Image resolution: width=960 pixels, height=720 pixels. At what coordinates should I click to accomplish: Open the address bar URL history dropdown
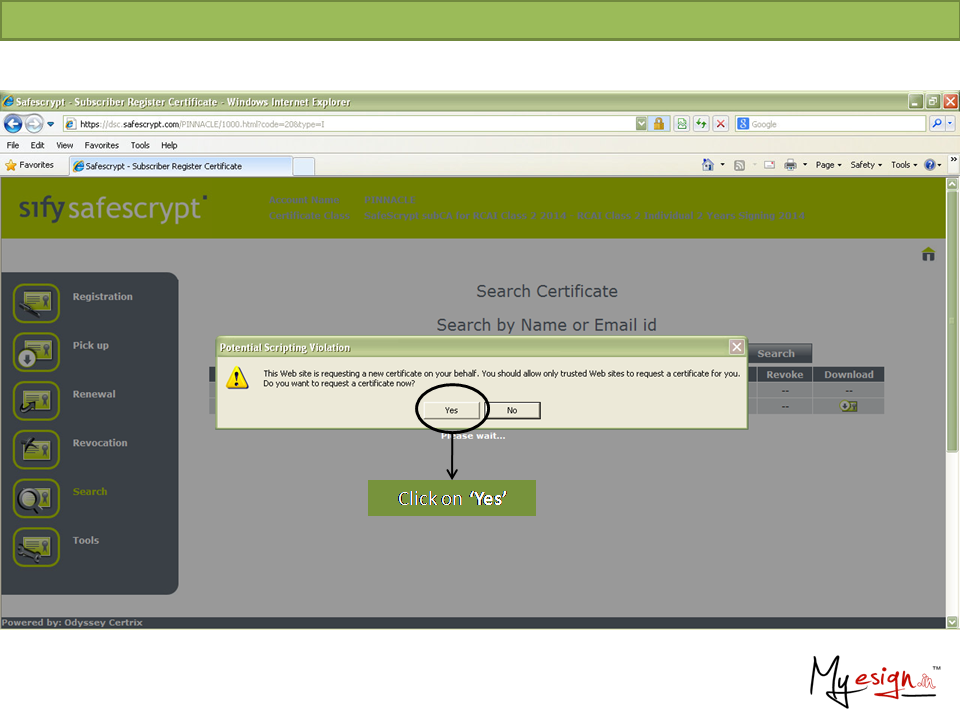pos(641,124)
